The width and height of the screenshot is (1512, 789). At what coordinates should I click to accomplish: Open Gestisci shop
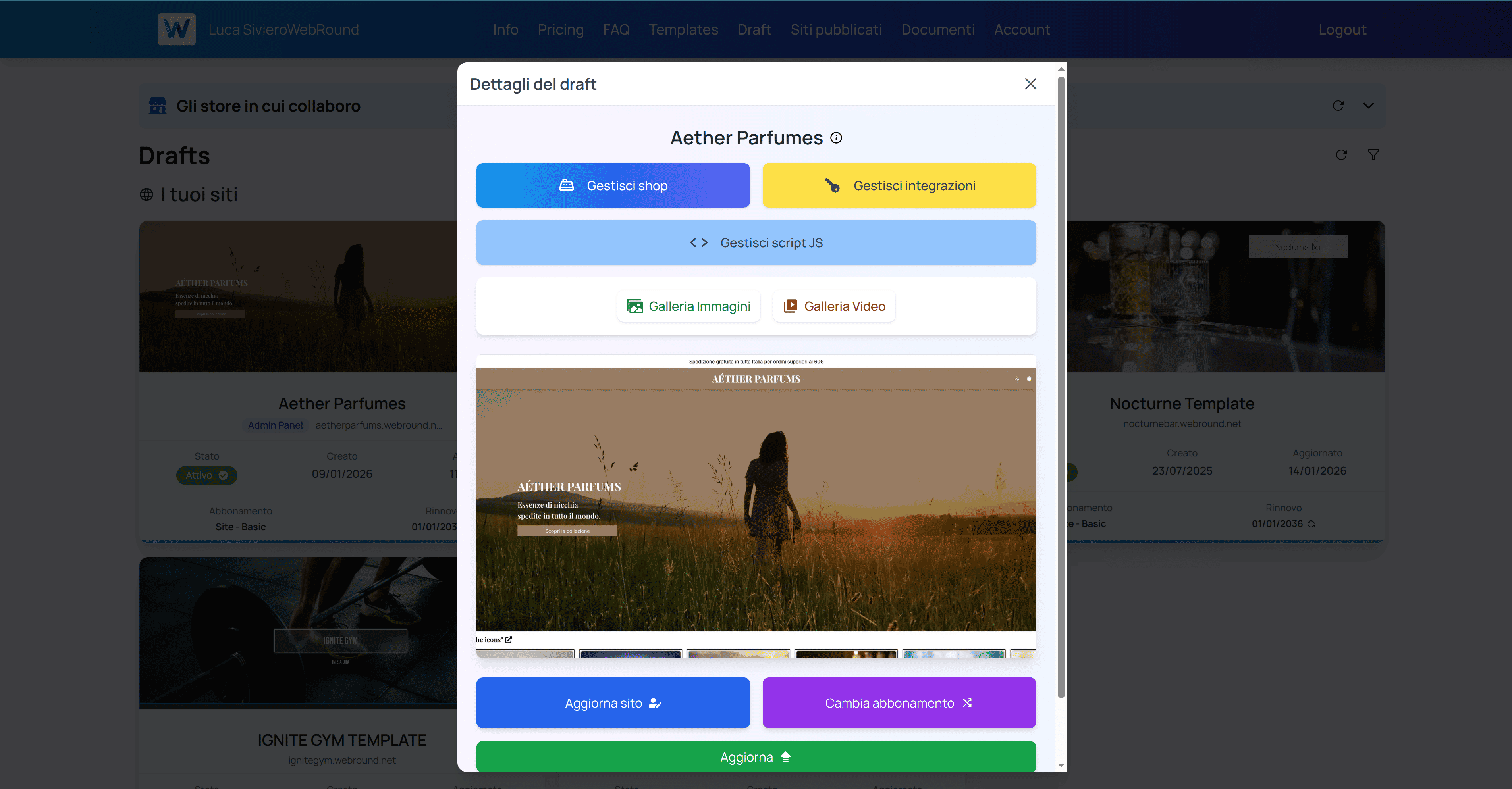click(x=613, y=185)
